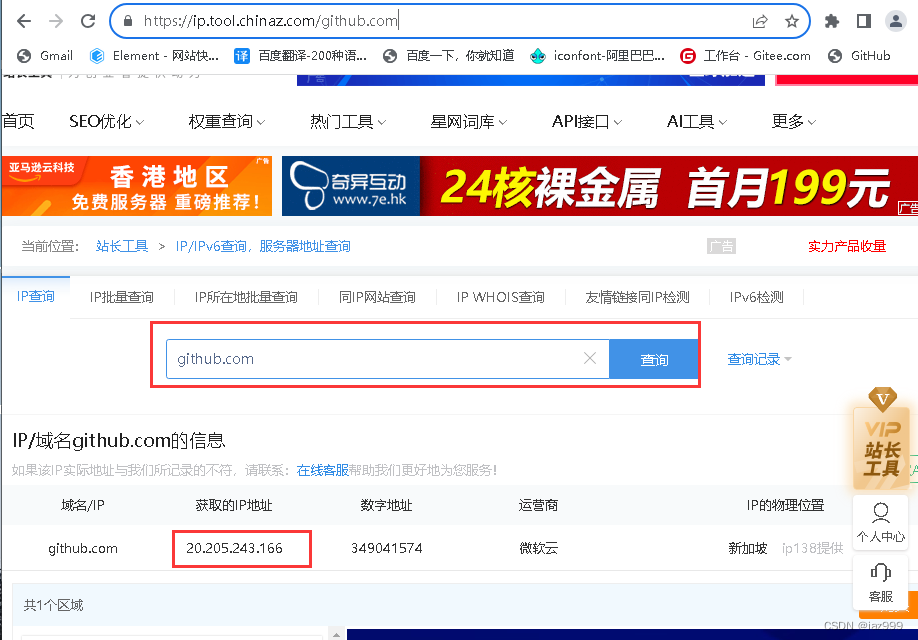
Task: Clear the search field with X
Action: 590,358
